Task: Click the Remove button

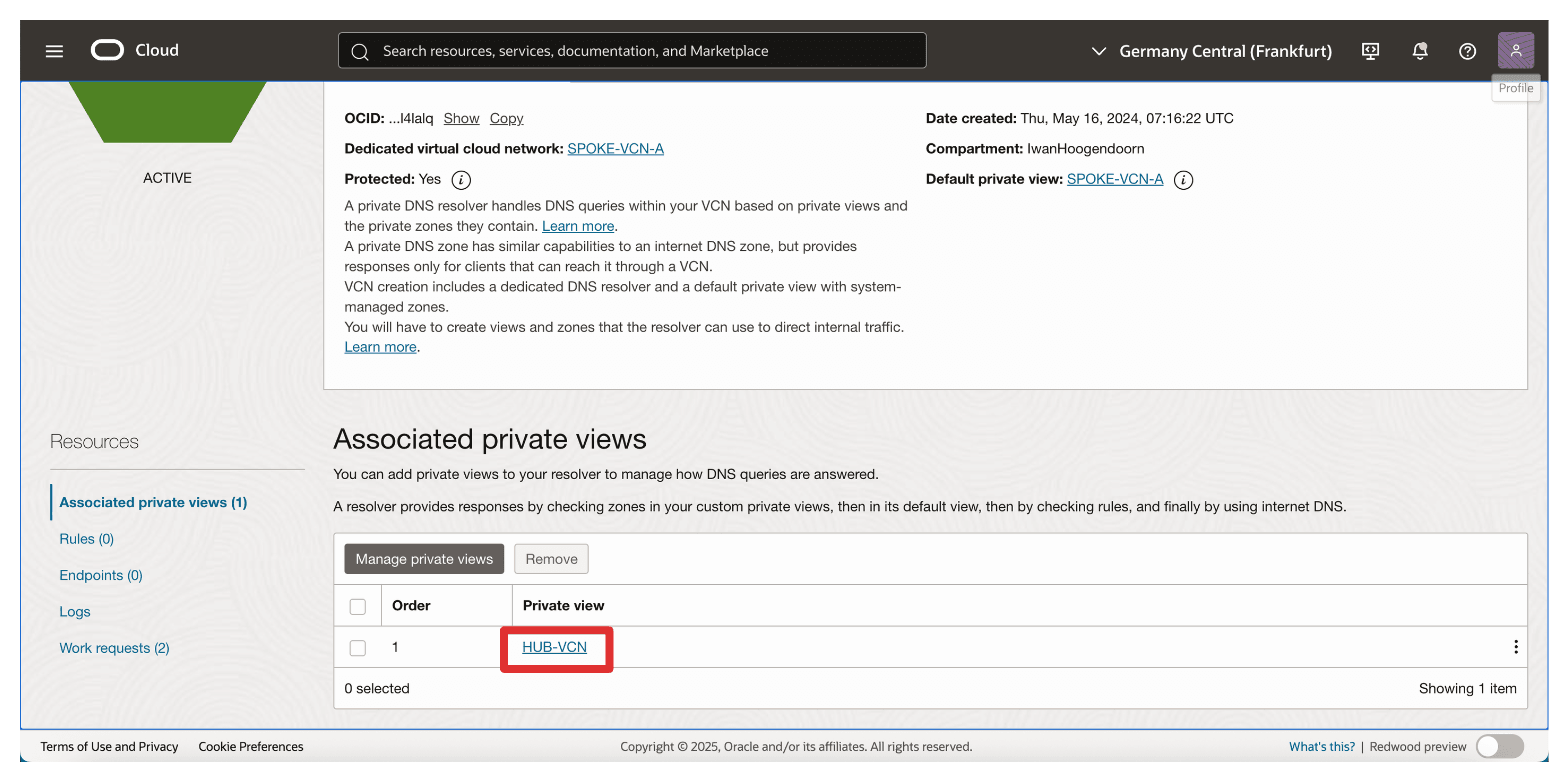Action: [551, 559]
